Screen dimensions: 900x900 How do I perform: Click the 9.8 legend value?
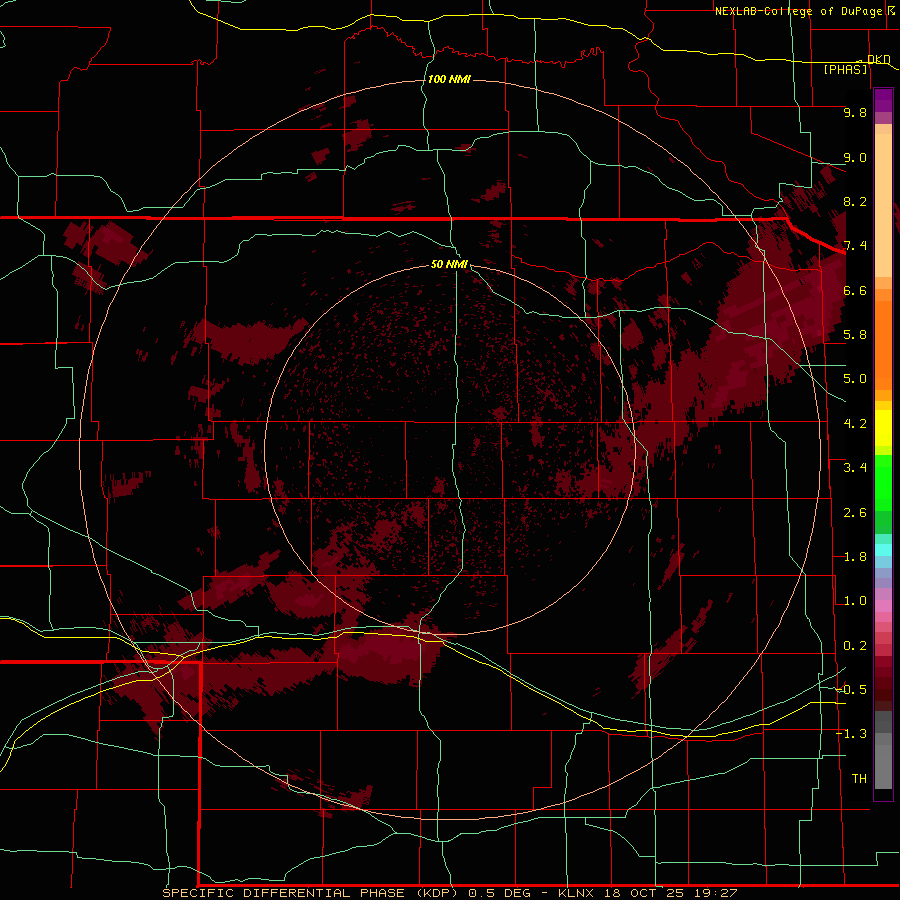(855, 112)
